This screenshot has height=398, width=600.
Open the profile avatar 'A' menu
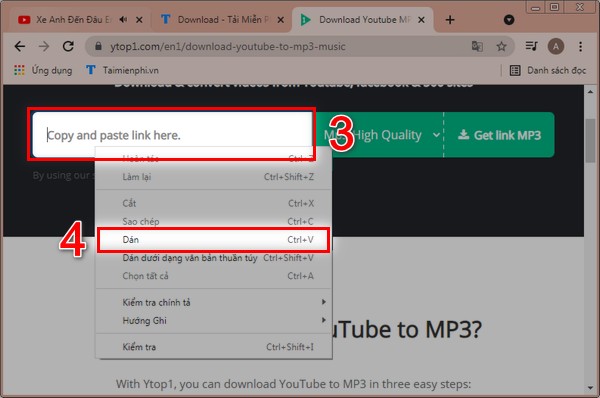(556, 46)
